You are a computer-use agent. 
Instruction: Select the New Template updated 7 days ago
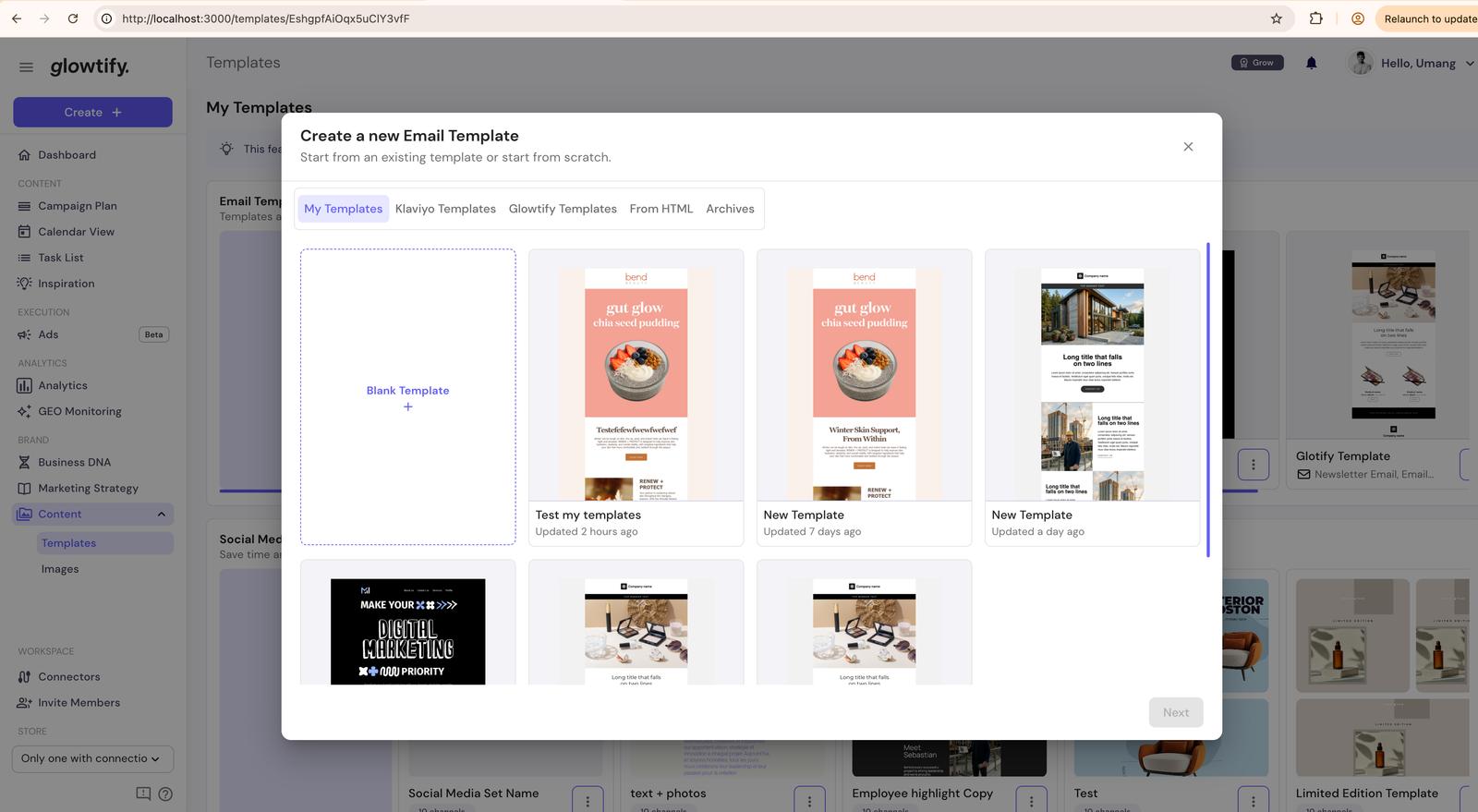pos(864,397)
